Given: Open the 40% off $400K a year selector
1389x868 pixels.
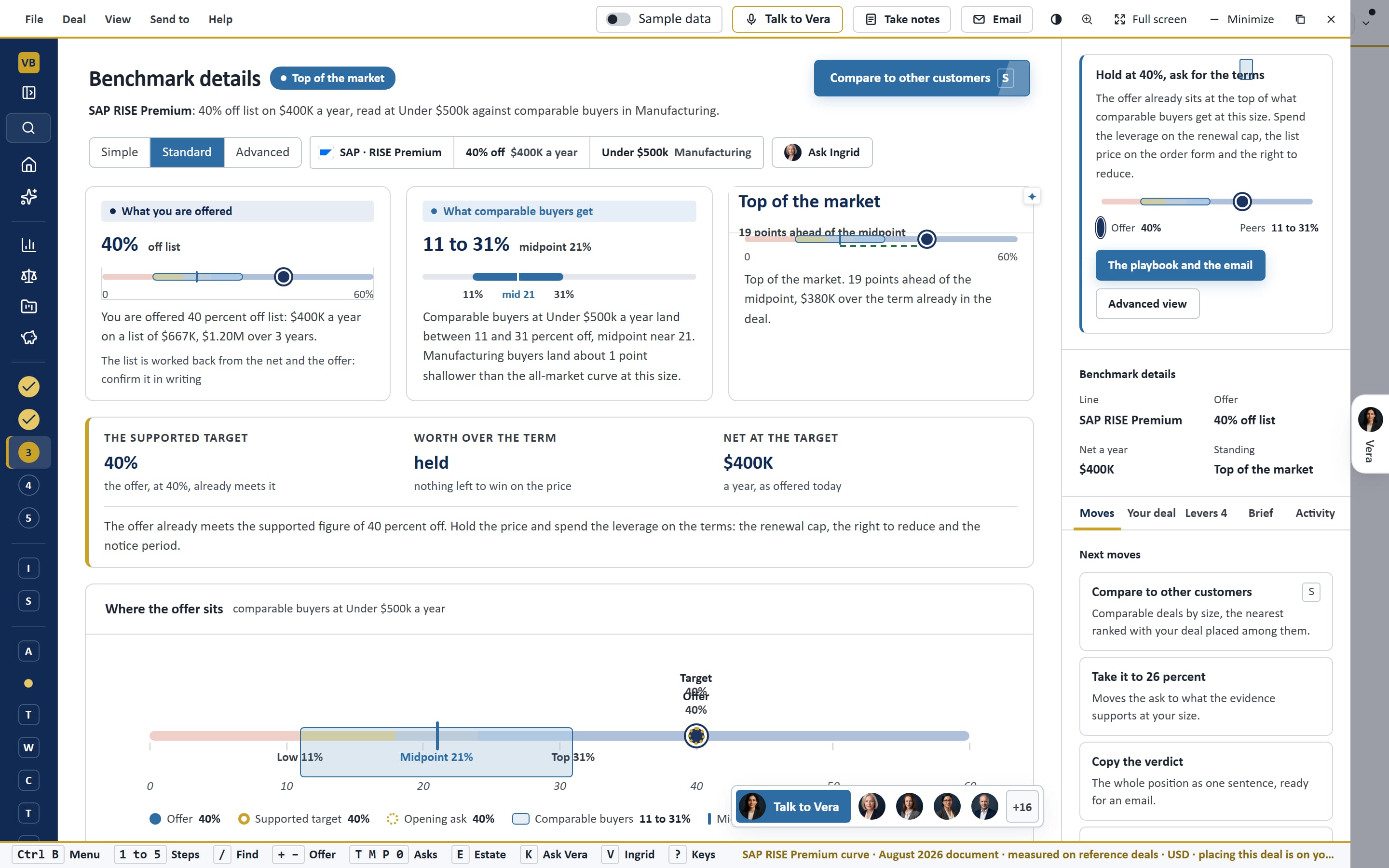Looking at the screenshot, I should click(521, 152).
